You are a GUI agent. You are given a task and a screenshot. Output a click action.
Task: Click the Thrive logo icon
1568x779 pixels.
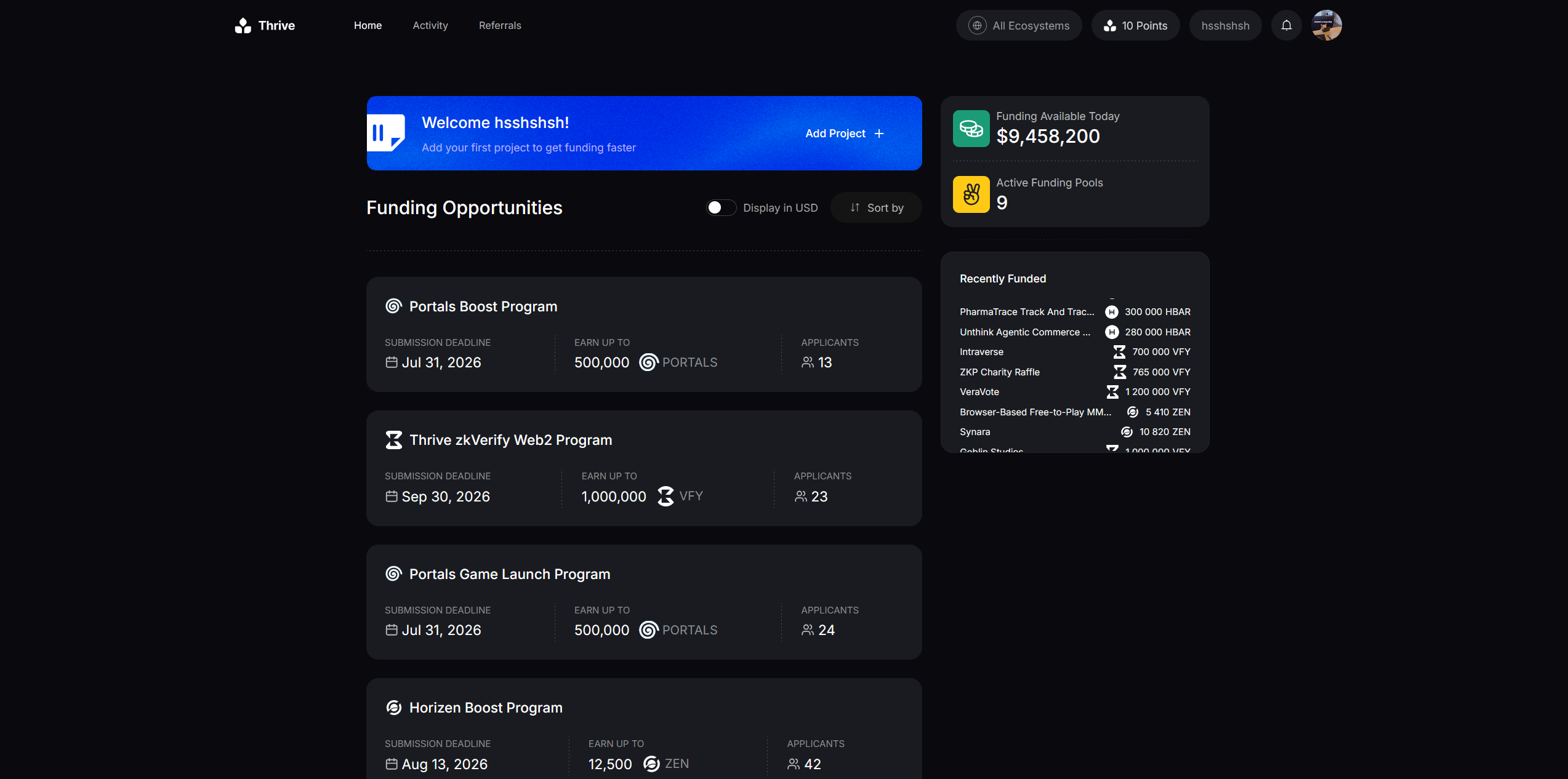coord(243,25)
